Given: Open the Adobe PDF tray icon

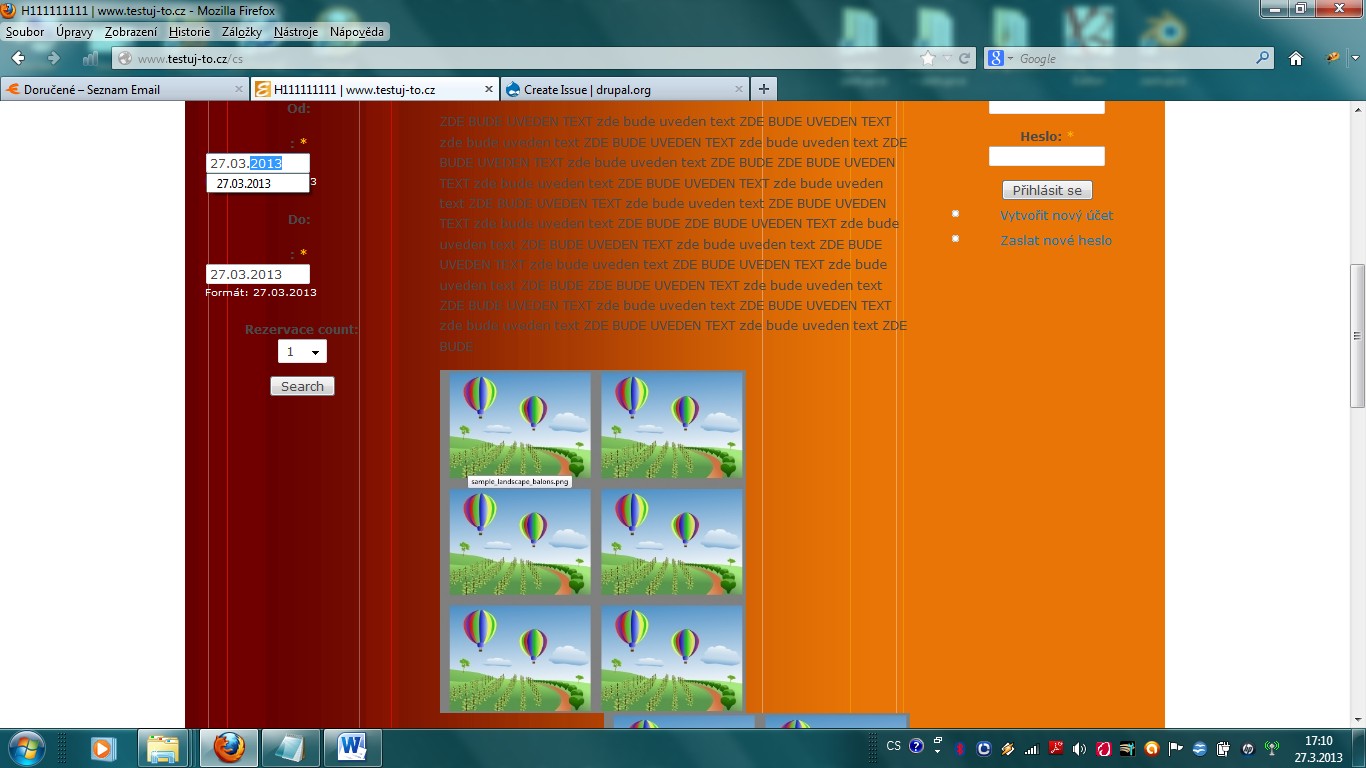Looking at the screenshot, I should (1055, 748).
